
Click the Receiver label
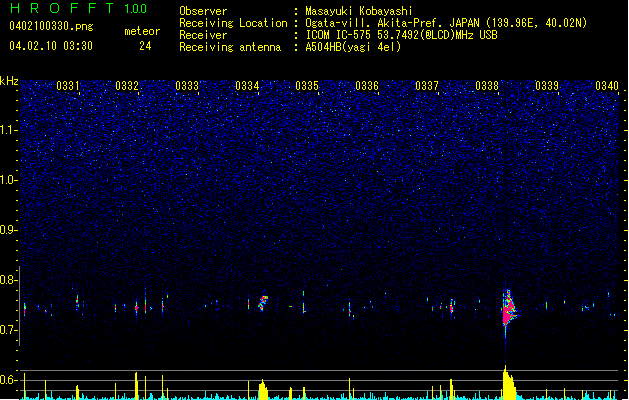click(203, 35)
